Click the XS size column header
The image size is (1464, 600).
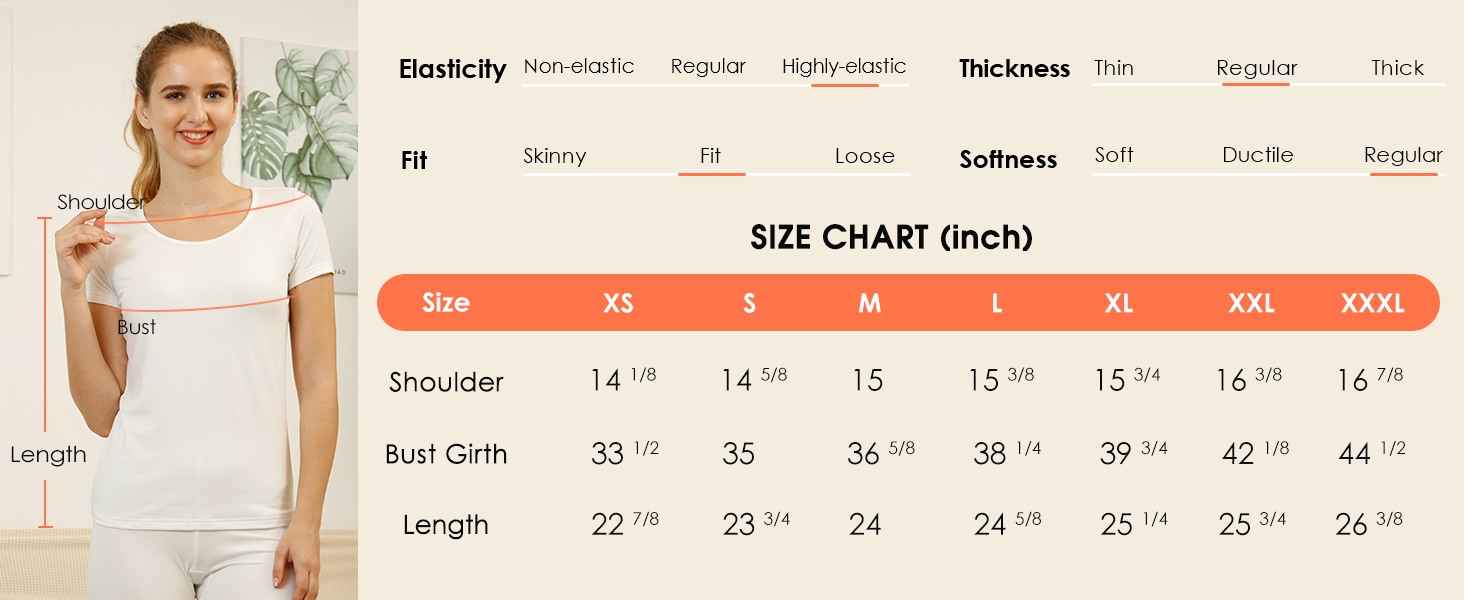tap(618, 303)
